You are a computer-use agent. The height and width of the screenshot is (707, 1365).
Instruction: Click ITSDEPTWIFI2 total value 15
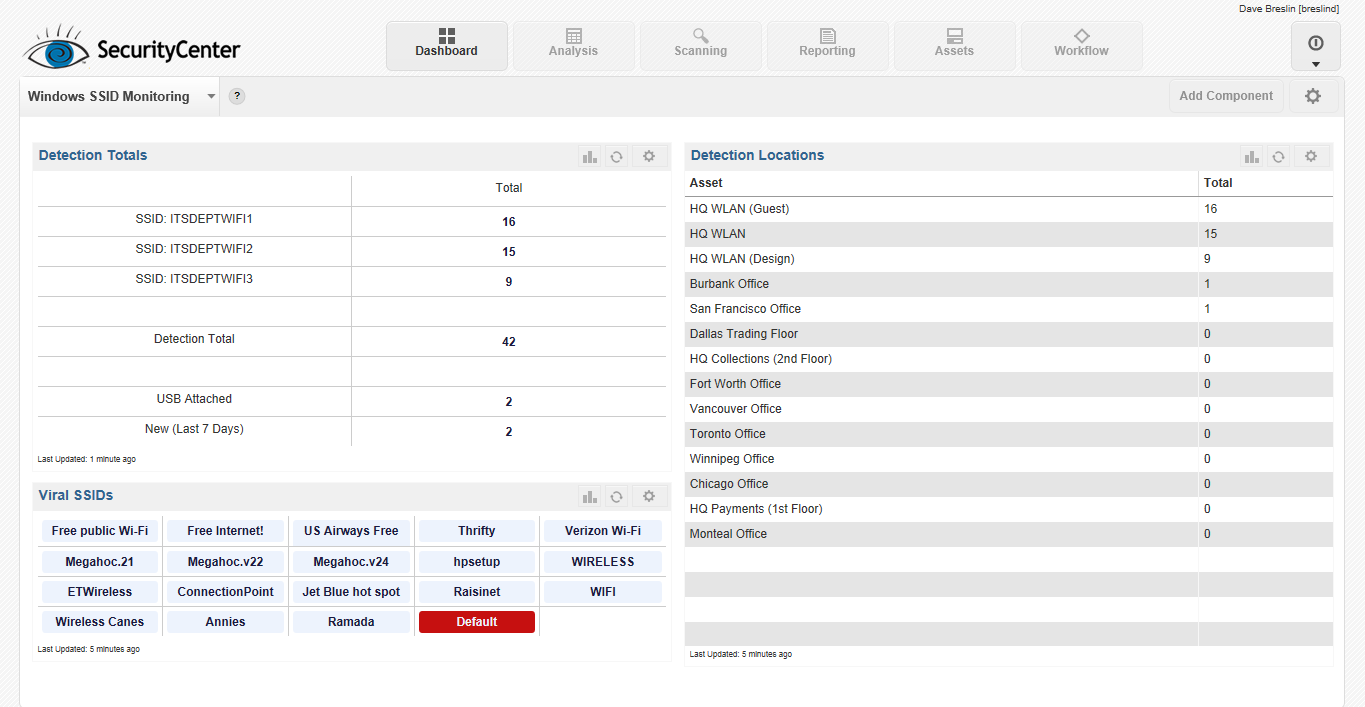509,252
